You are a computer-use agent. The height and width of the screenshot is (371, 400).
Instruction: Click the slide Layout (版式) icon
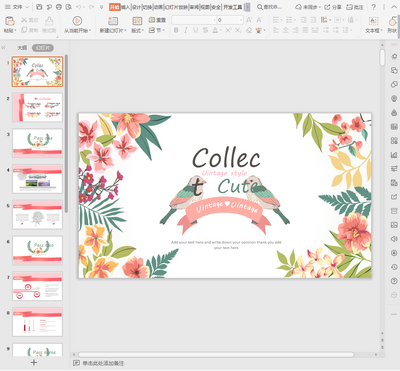point(137,21)
